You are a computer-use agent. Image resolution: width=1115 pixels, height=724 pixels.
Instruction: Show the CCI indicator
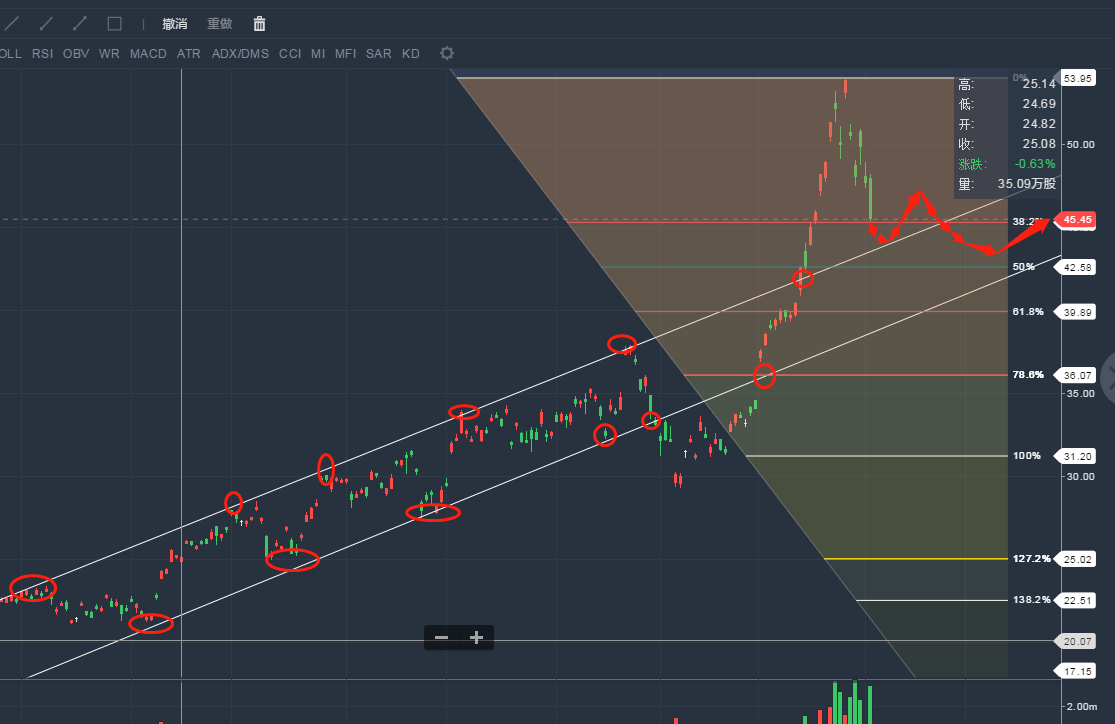(x=290, y=54)
